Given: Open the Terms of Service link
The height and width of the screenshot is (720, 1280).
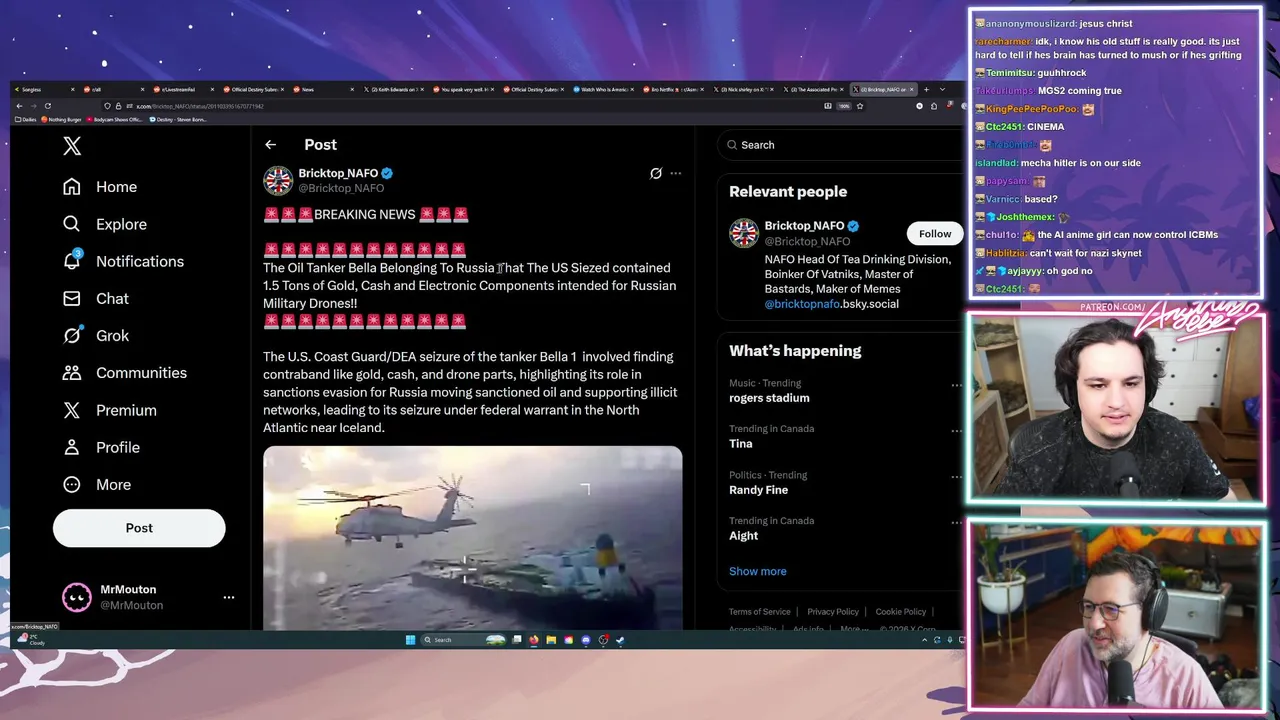Looking at the screenshot, I should pyautogui.click(x=759, y=612).
